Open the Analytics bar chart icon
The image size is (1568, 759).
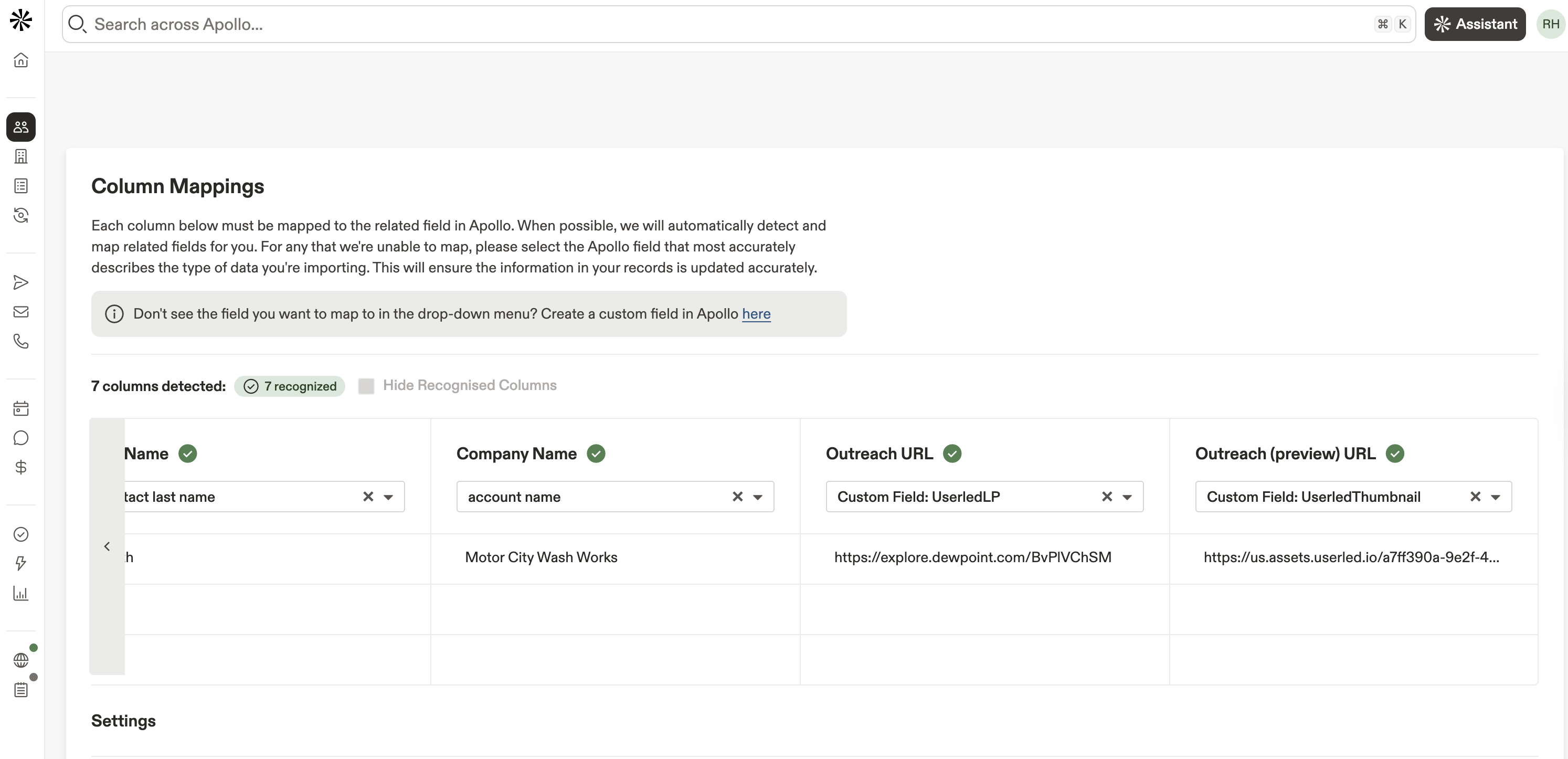(20, 593)
